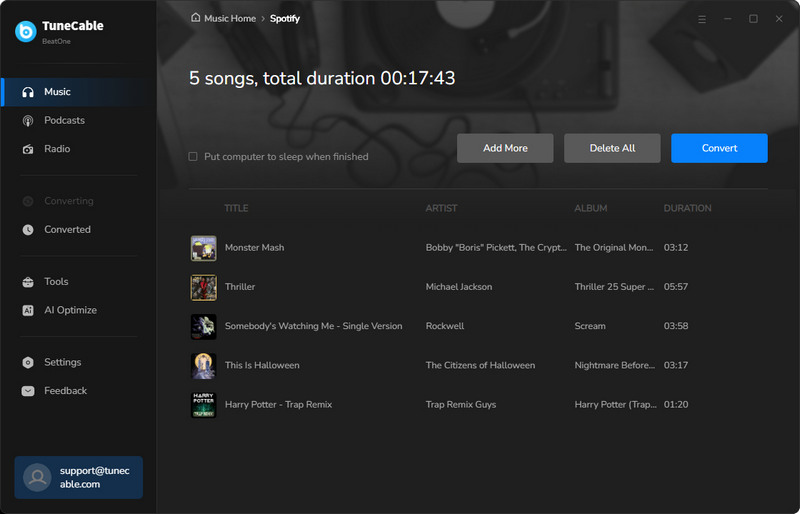Click the DURATION column header
Viewport: 800px width, 514px height.
tap(687, 208)
